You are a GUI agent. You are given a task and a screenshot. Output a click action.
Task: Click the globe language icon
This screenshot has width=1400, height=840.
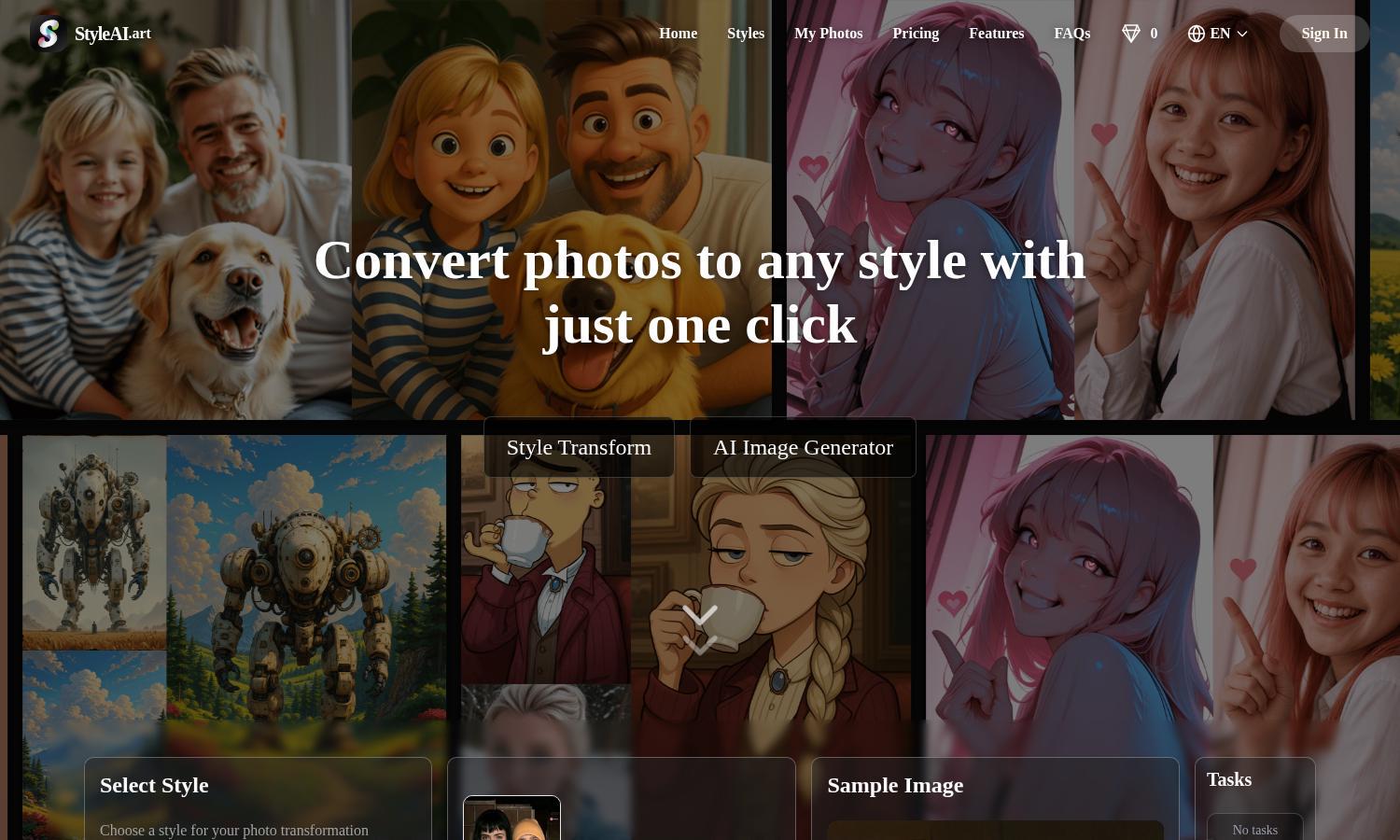[1197, 34]
